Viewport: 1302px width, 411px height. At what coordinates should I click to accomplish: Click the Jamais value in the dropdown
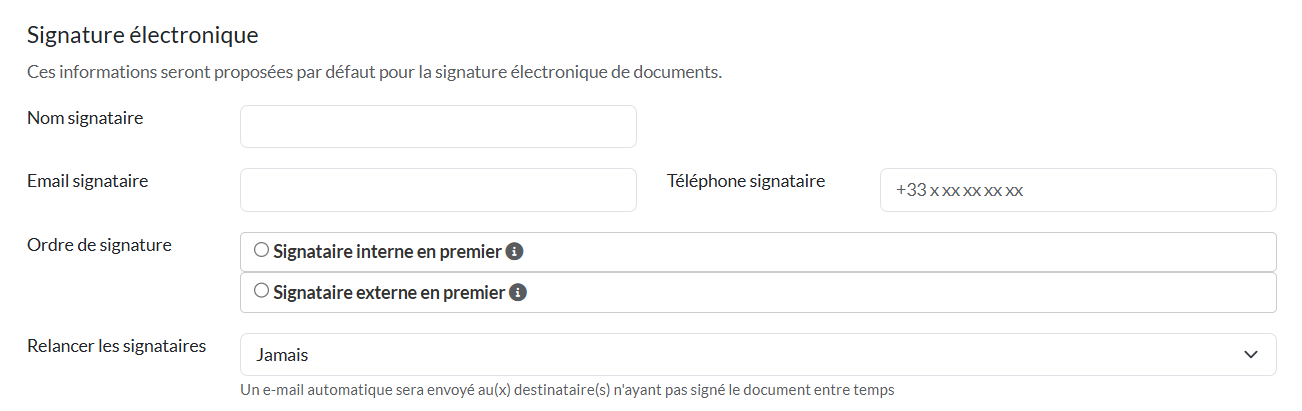coord(282,355)
